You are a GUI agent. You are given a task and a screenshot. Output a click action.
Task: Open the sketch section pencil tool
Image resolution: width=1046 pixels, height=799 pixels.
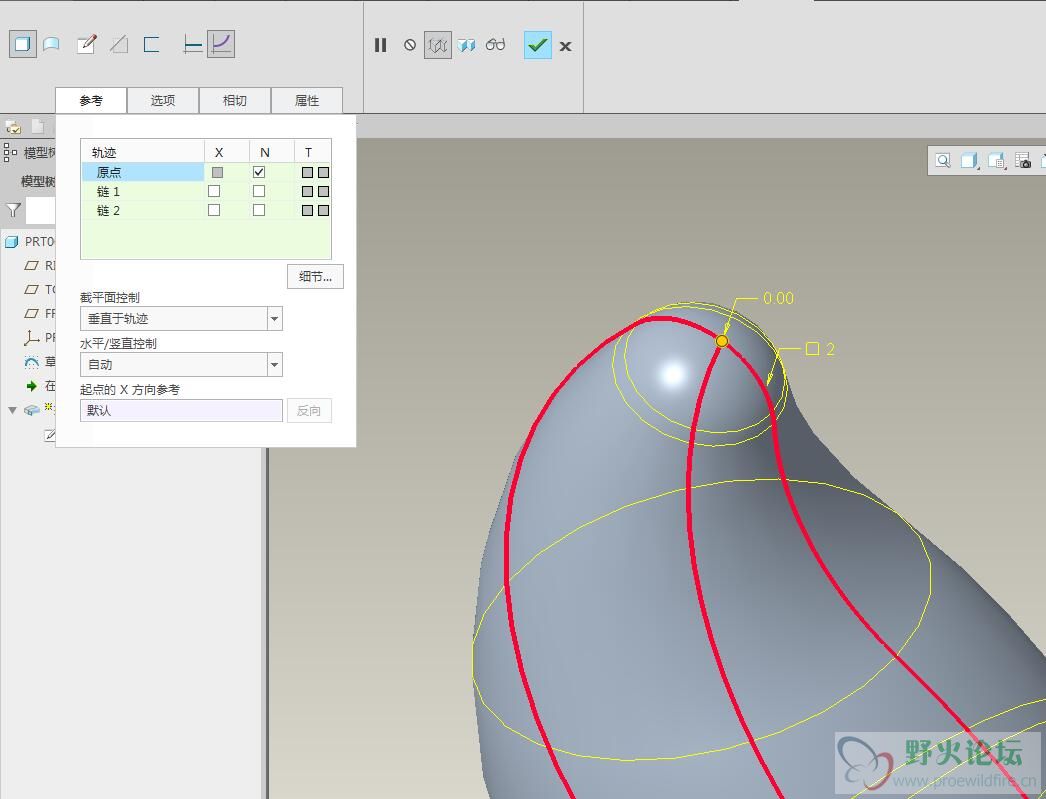tap(87, 44)
